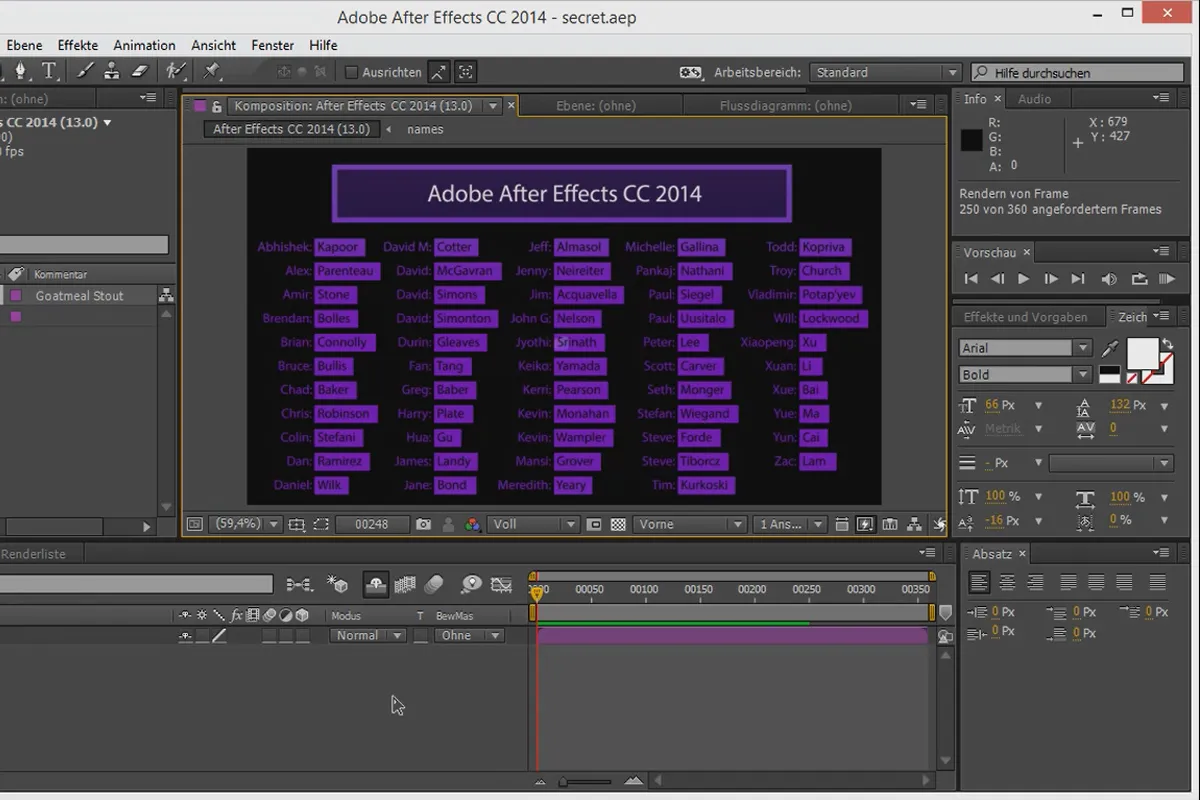This screenshot has height=800, width=1200.
Task: Click the flowchart icon beside Goatmeal Stout
Action: coord(166,296)
